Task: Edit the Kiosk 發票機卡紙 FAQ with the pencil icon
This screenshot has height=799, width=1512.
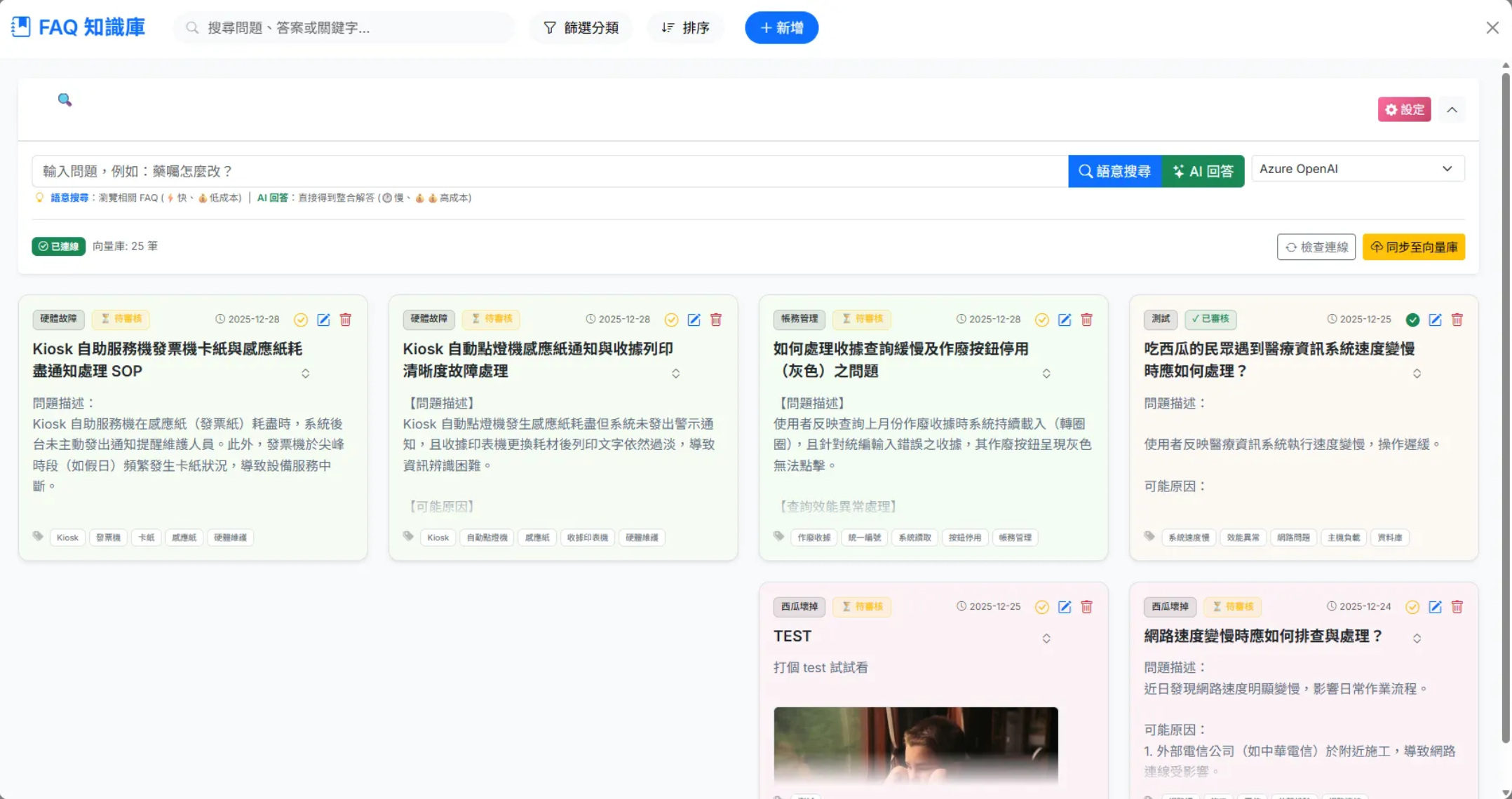Action: click(x=323, y=320)
